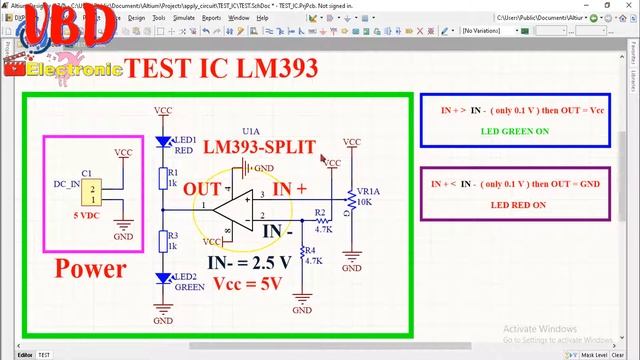640x360 pixels.
Task: Select the VR1A 10K potentiometer
Action: click(351, 200)
